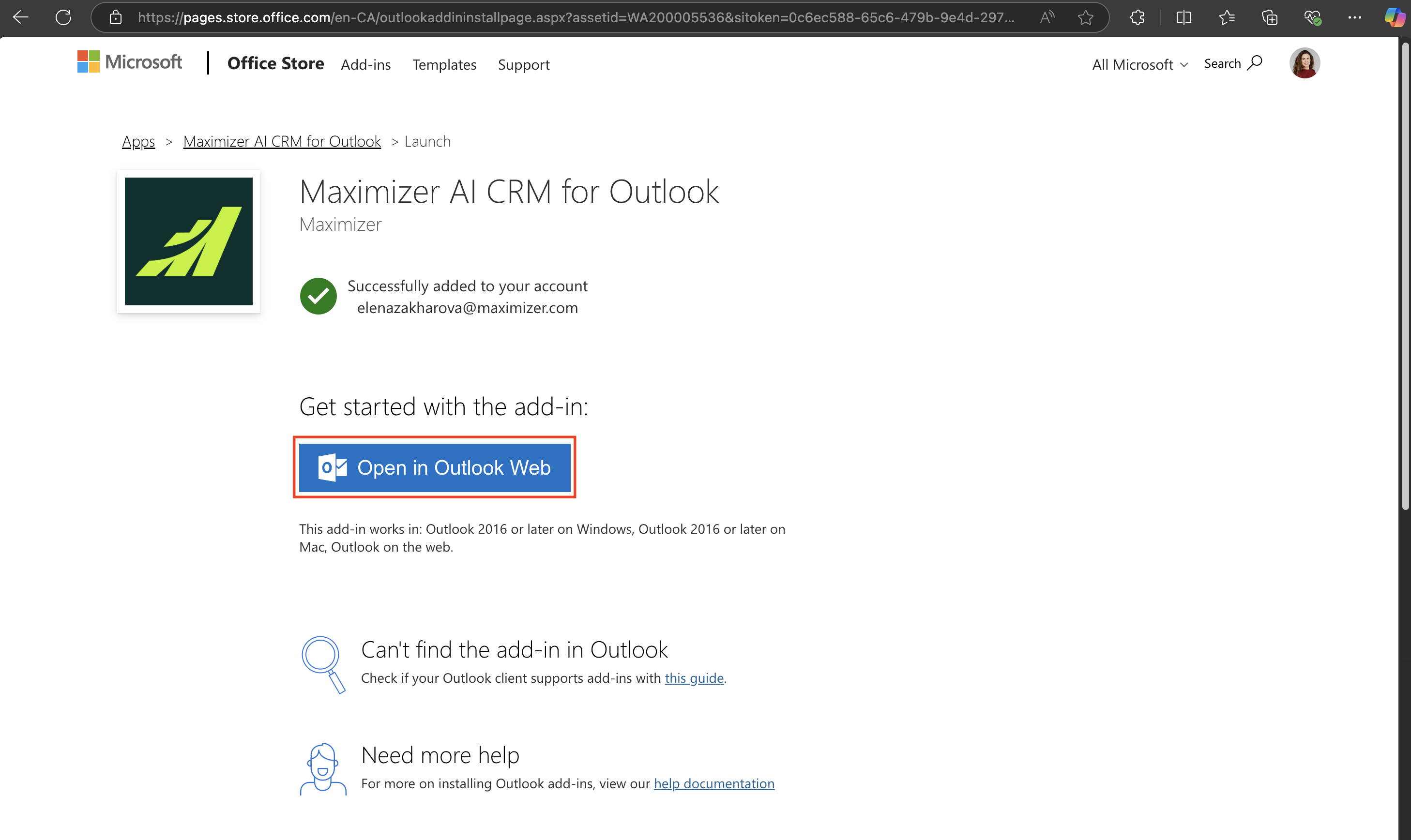Screen dimensions: 1411x840
Task: Open Read aloud from the address bar
Action: [x=1047, y=17]
